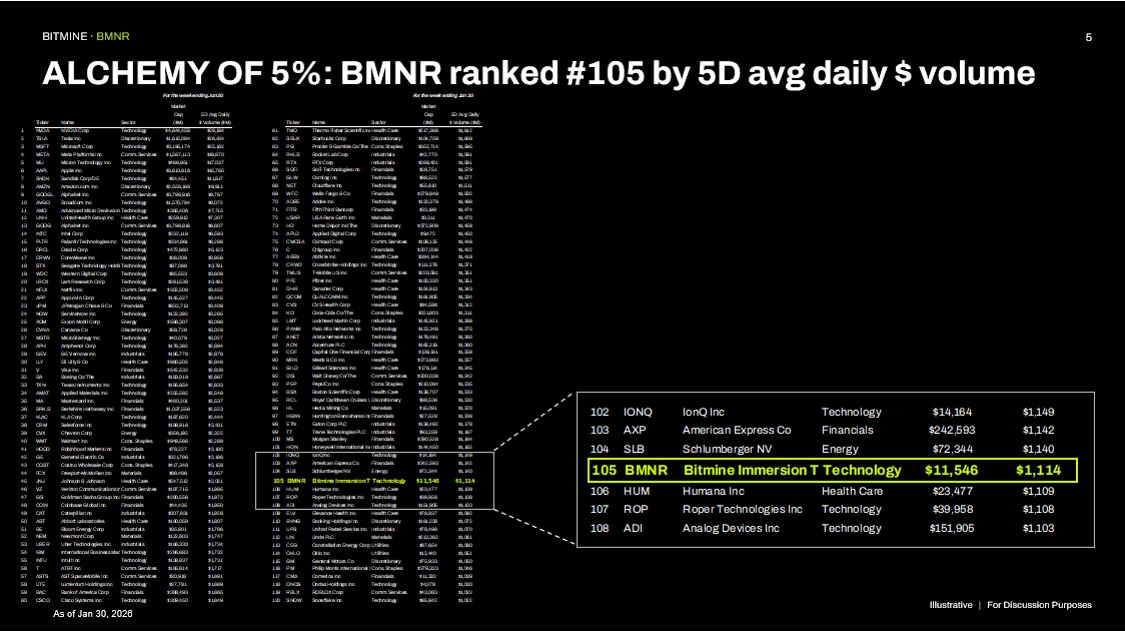1125x632 pixels.
Task: Click the $14,164 market cap for IonQ
Action: (952, 412)
